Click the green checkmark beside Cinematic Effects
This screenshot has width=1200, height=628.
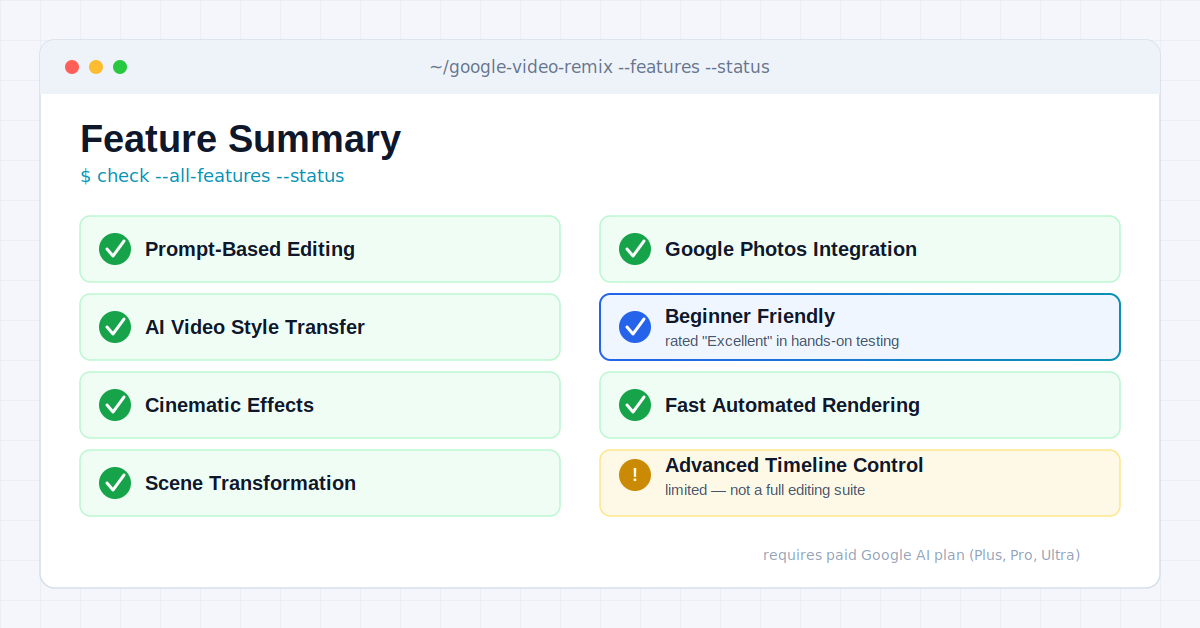click(115, 405)
